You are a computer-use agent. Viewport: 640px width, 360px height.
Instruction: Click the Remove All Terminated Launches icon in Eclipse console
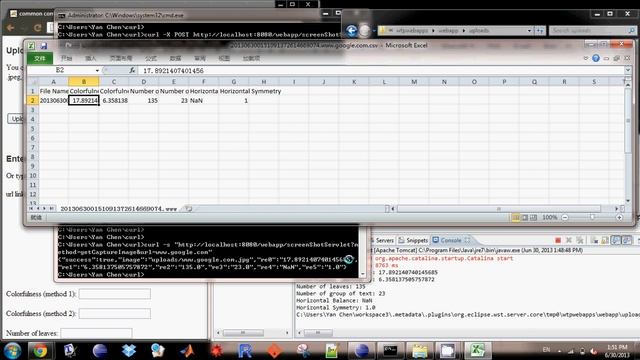580,240
